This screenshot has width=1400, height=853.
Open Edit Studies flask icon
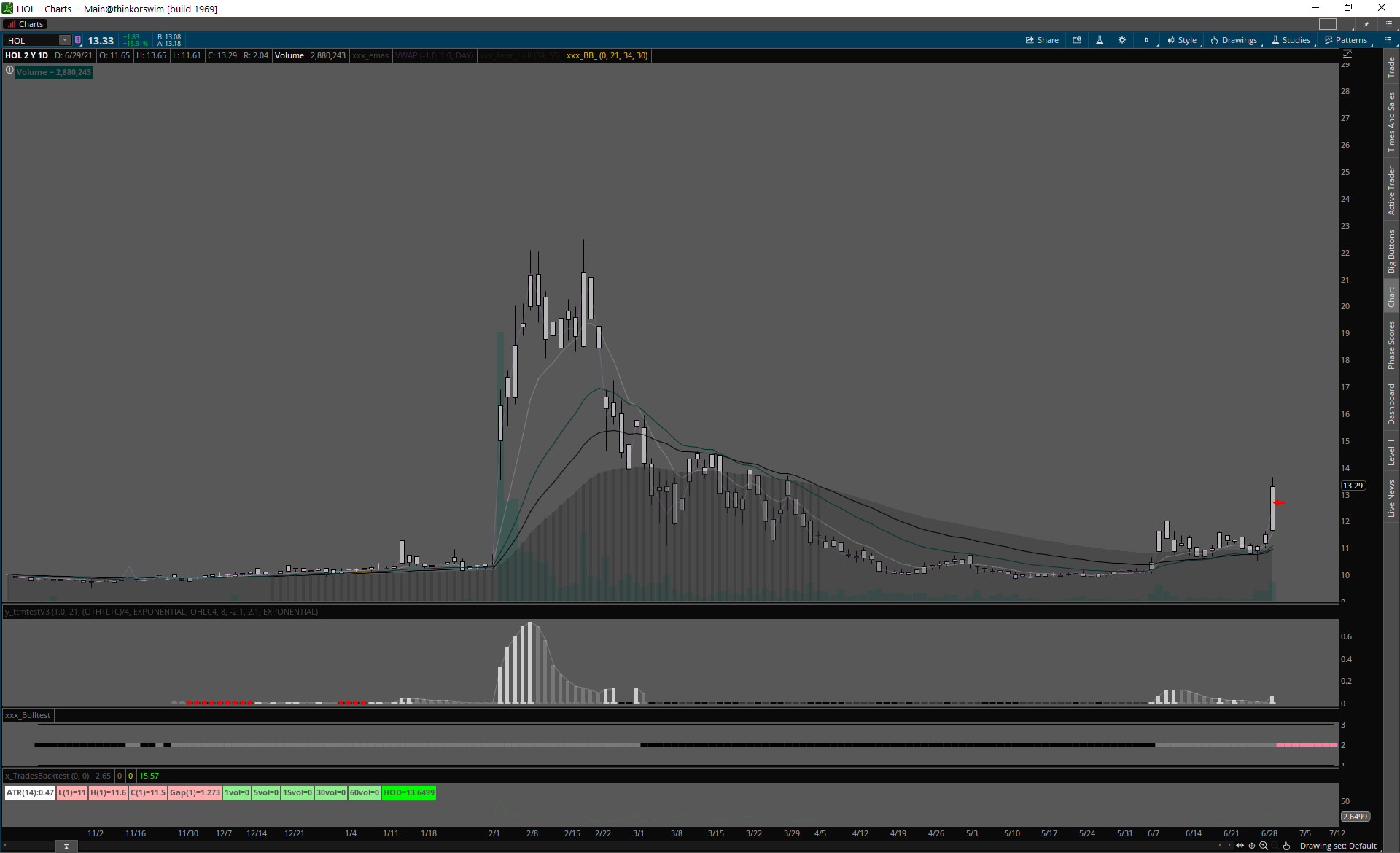(1100, 40)
